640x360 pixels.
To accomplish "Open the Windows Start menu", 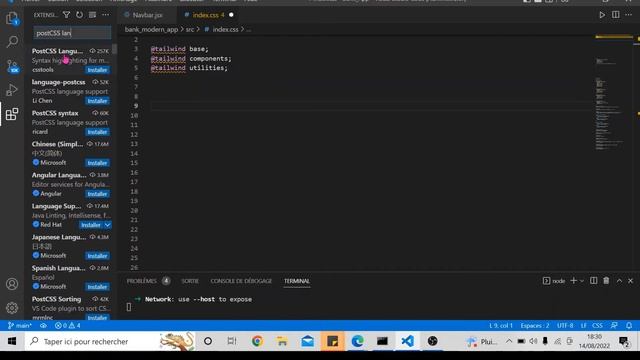I will click(12, 341).
